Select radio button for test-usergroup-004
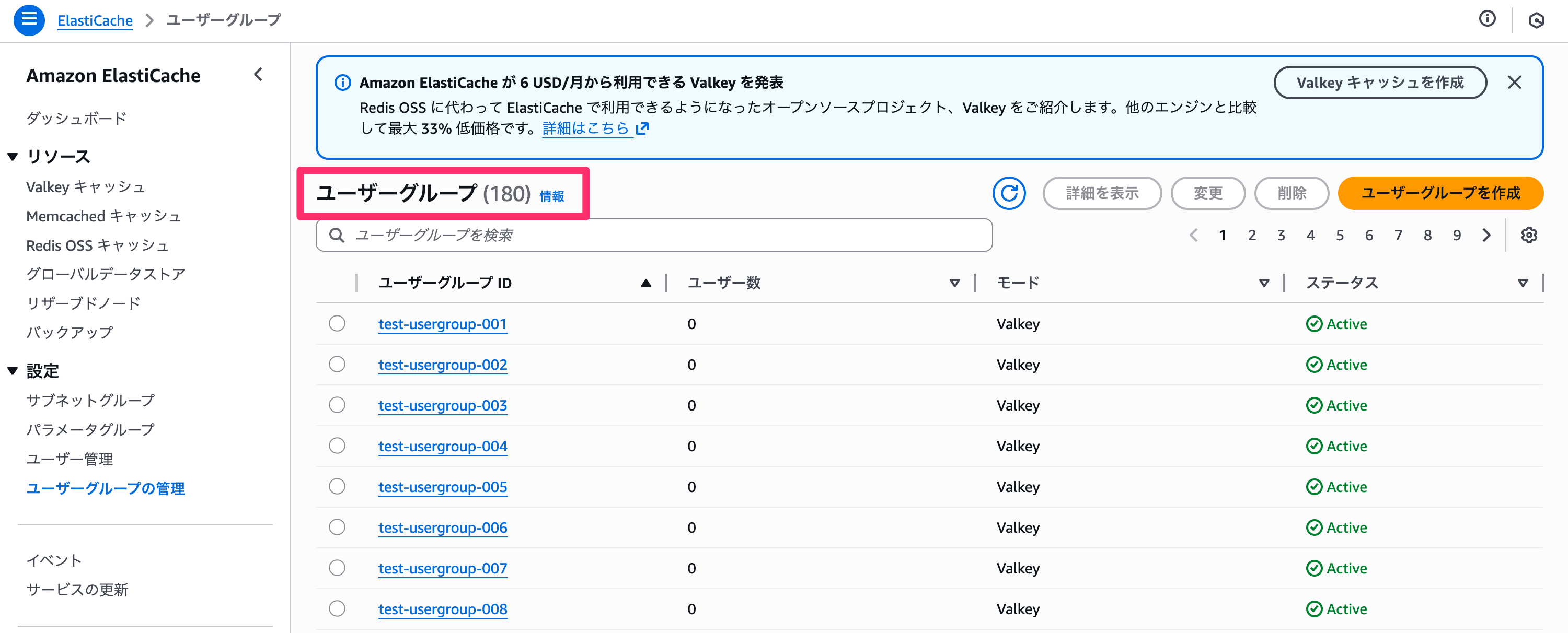 (x=337, y=446)
